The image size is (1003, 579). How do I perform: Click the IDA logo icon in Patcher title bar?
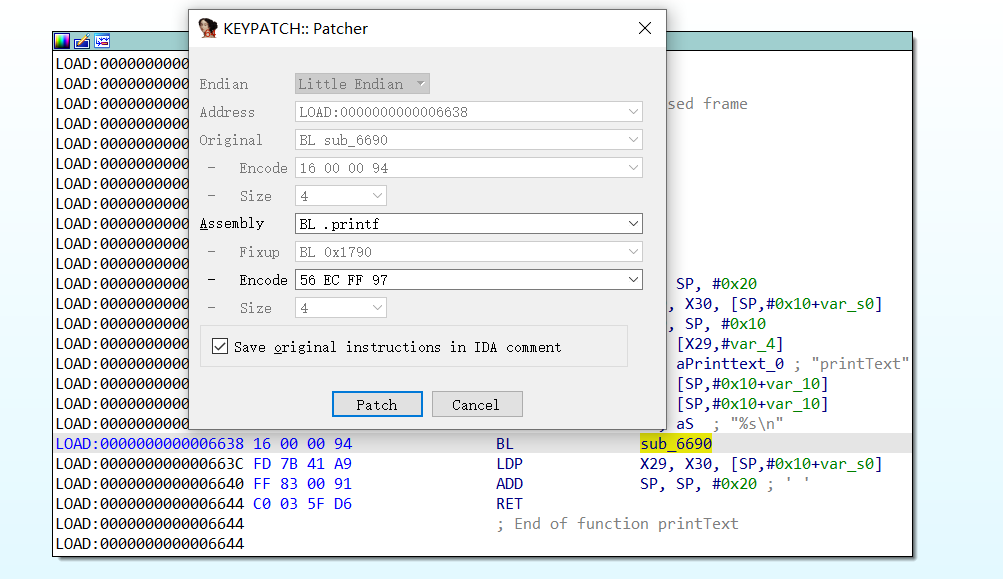point(208,28)
